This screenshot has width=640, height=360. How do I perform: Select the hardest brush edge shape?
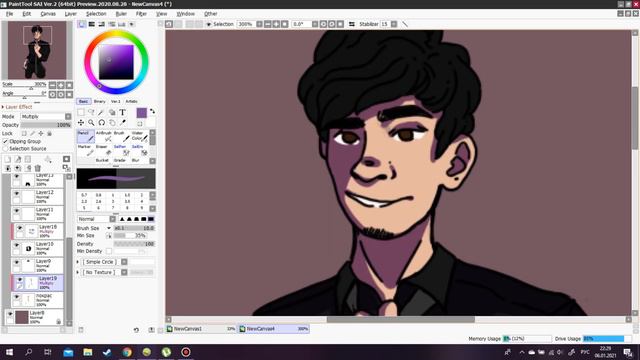coord(151,219)
